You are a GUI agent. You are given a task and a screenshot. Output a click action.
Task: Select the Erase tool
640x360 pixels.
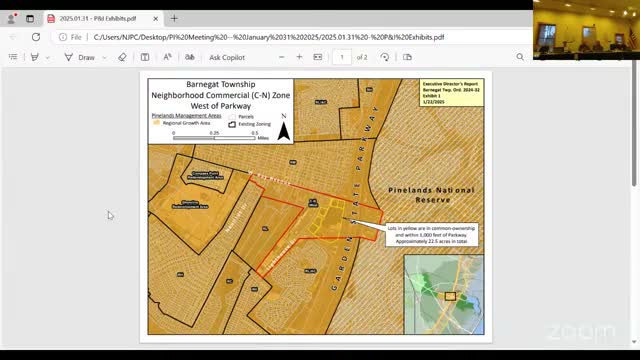click(122, 57)
